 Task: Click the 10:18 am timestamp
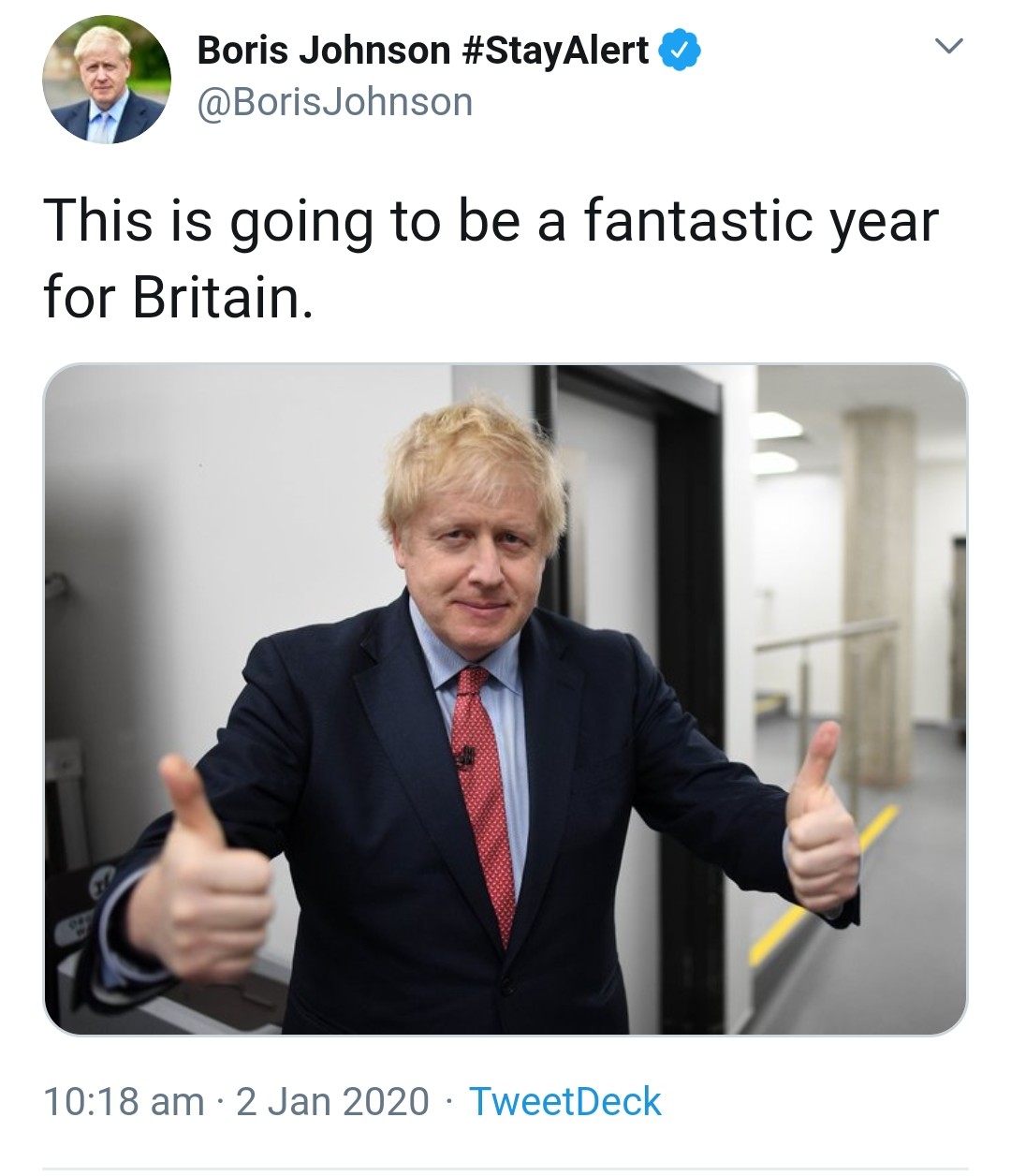point(124,1101)
